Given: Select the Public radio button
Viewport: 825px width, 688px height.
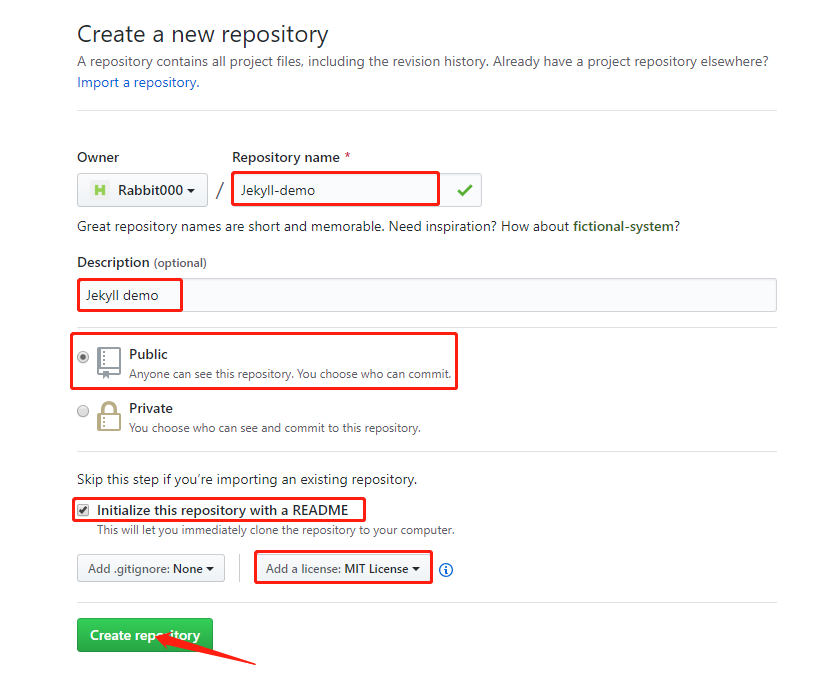Looking at the screenshot, I should pyautogui.click(x=83, y=357).
